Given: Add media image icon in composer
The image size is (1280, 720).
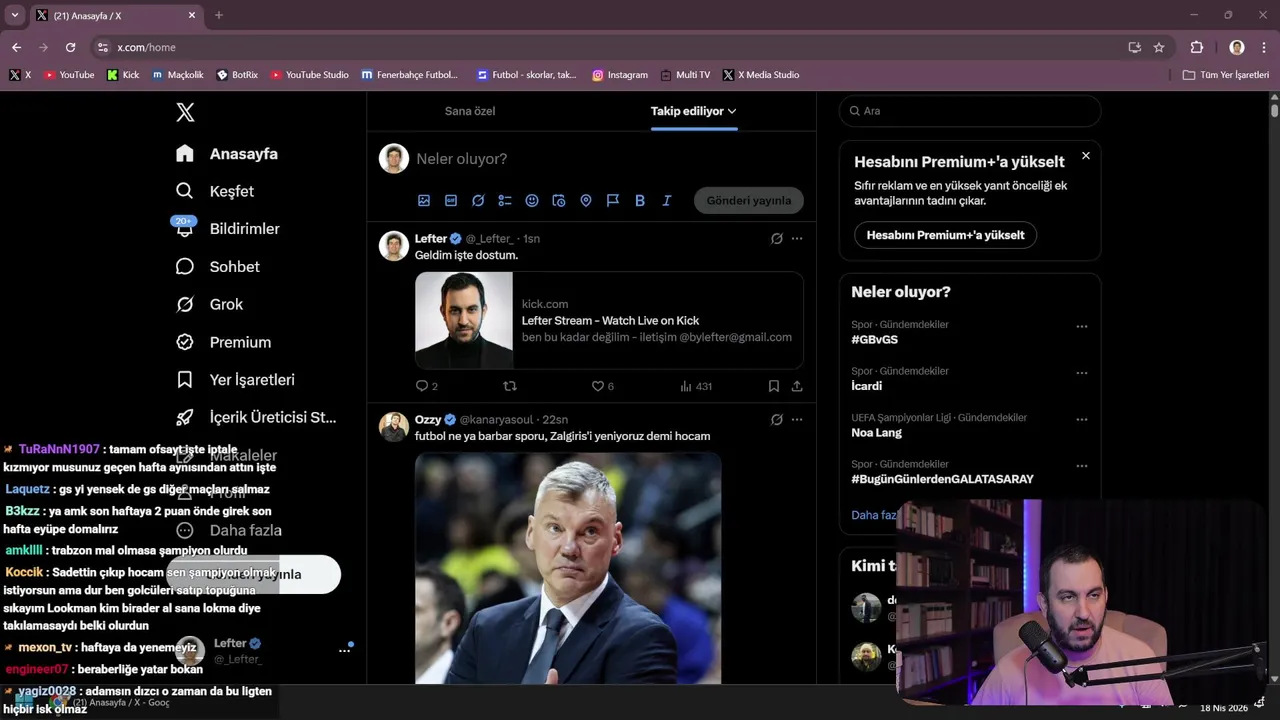Looking at the screenshot, I should [x=424, y=201].
